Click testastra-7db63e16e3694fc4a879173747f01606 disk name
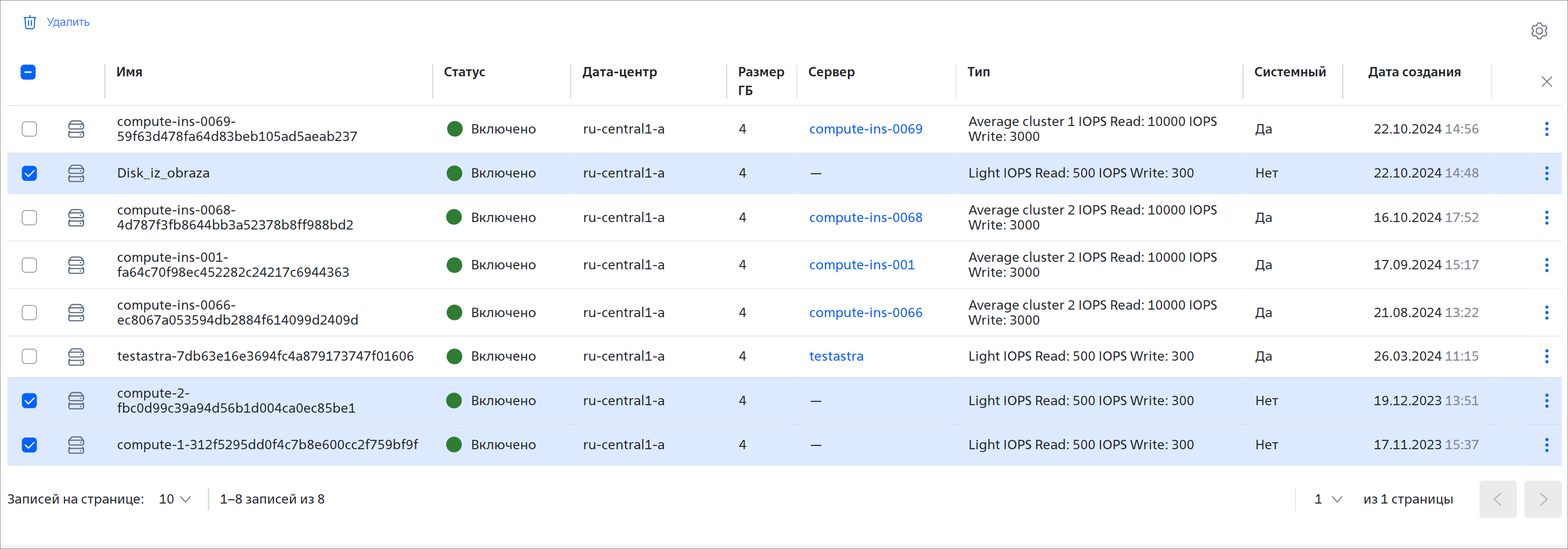The height and width of the screenshot is (549, 1568). point(265,356)
